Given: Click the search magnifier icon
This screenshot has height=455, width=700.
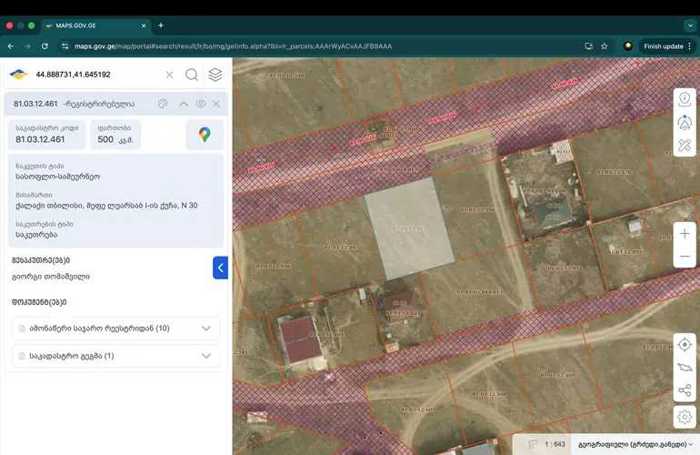Looking at the screenshot, I should click(x=191, y=74).
